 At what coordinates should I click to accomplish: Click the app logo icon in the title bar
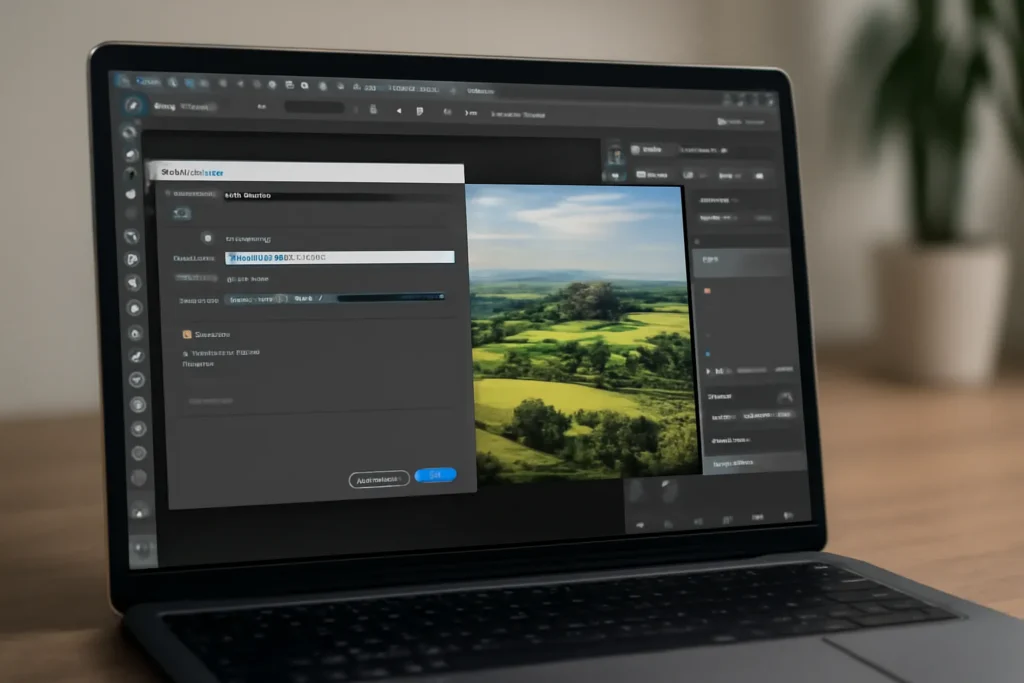click(123, 79)
